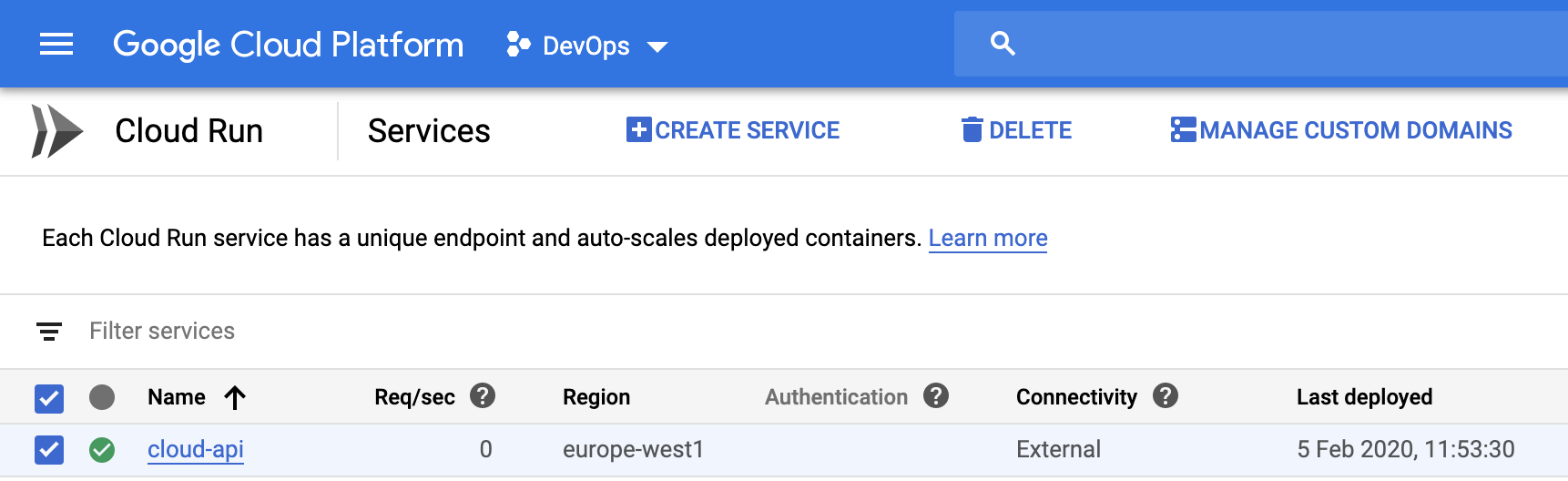This screenshot has width=1568, height=481.
Task: Click the green status check for cloud-api
Action: (x=102, y=450)
